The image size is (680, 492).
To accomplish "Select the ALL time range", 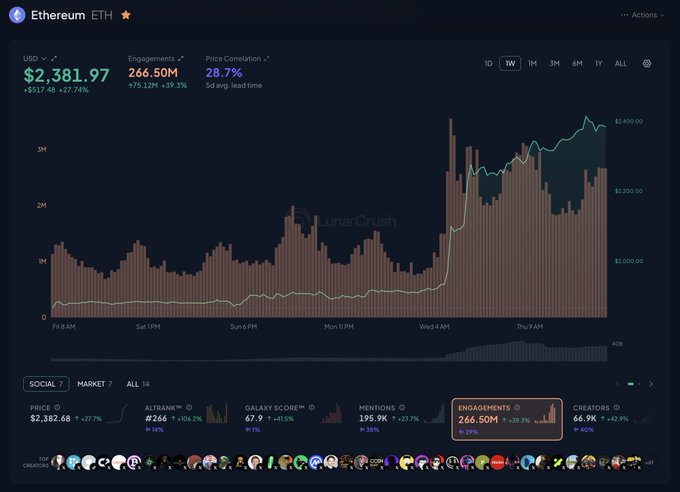I will click(621, 63).
